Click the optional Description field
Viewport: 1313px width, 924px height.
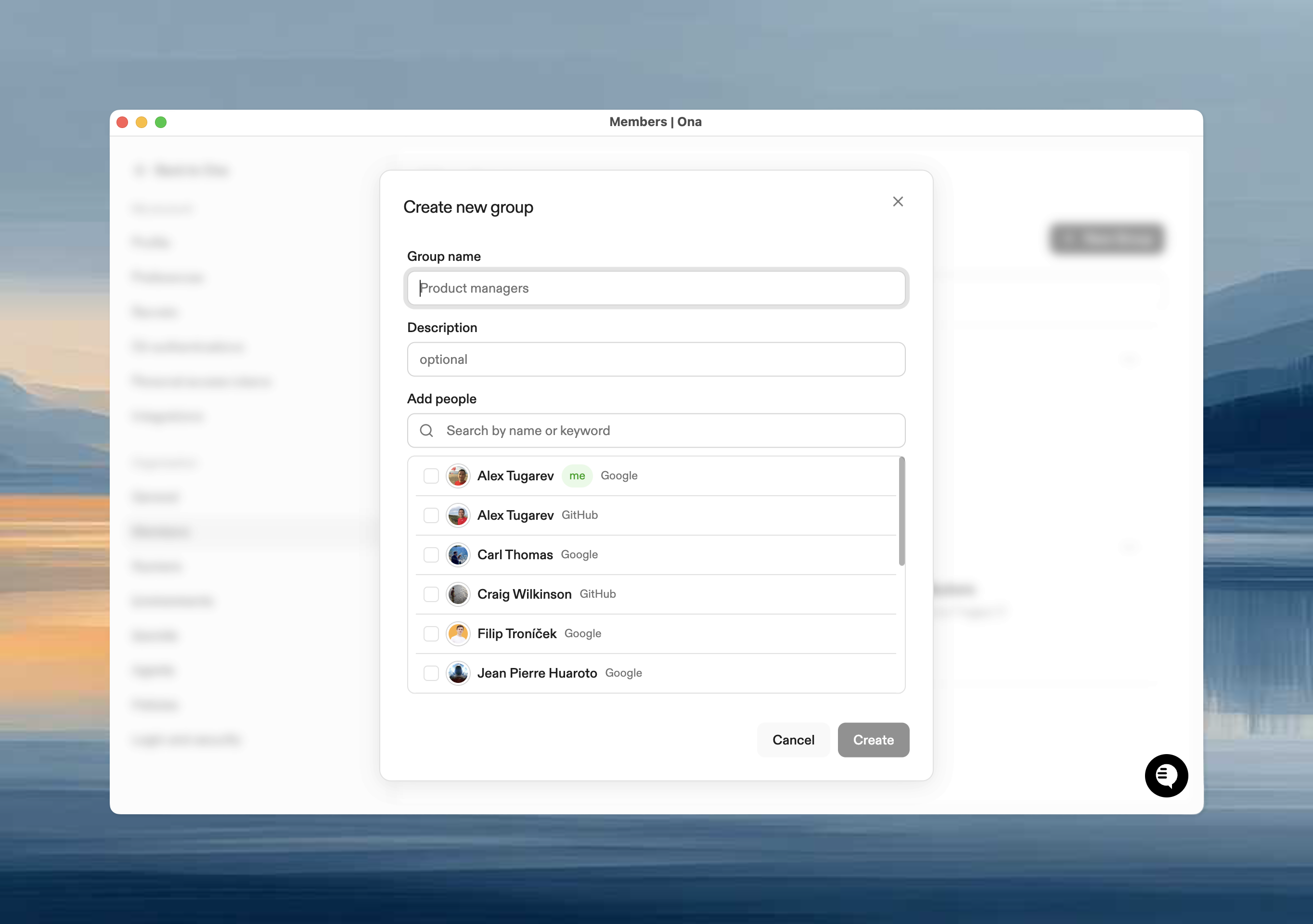coord(656,359)
